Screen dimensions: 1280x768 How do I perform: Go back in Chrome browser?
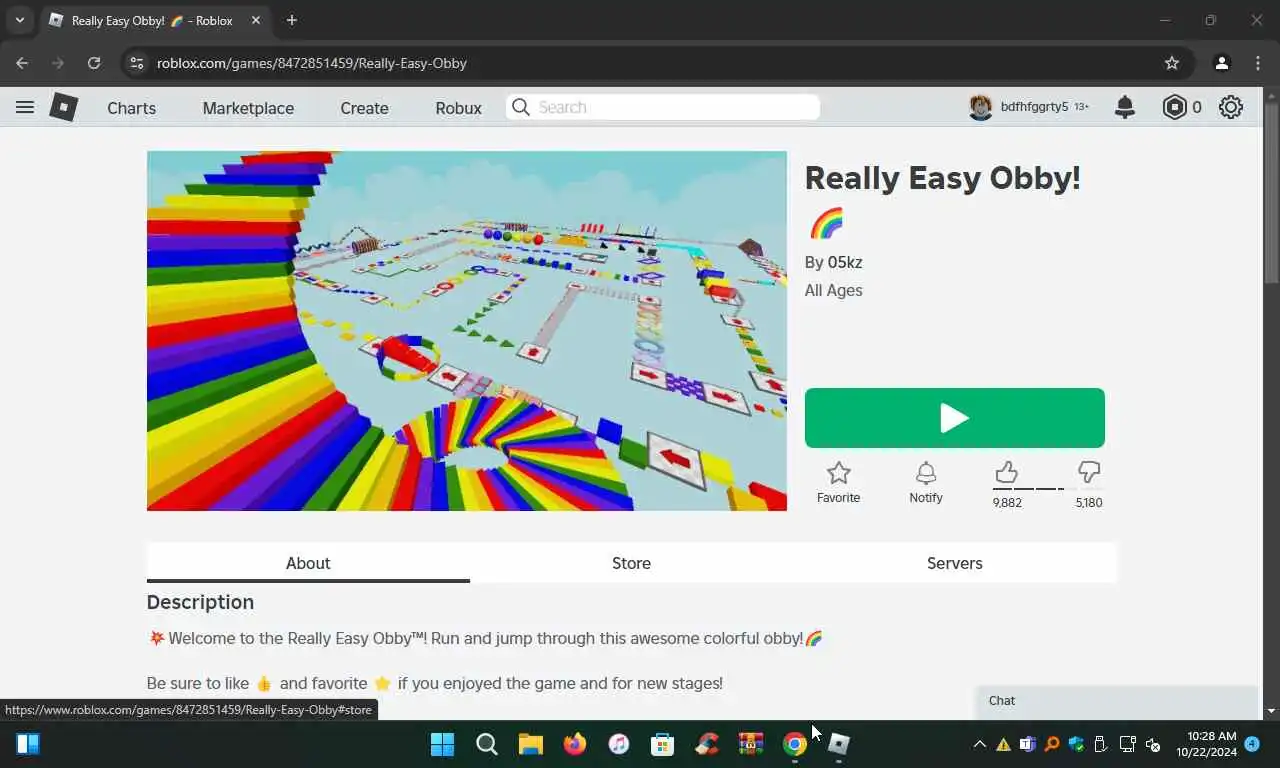click(22, 63)
